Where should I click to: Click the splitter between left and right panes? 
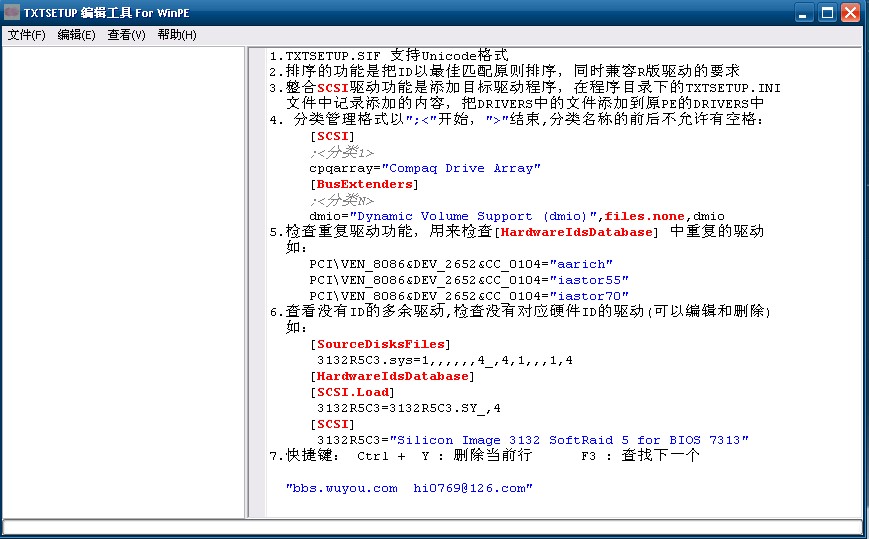point(246,280)
